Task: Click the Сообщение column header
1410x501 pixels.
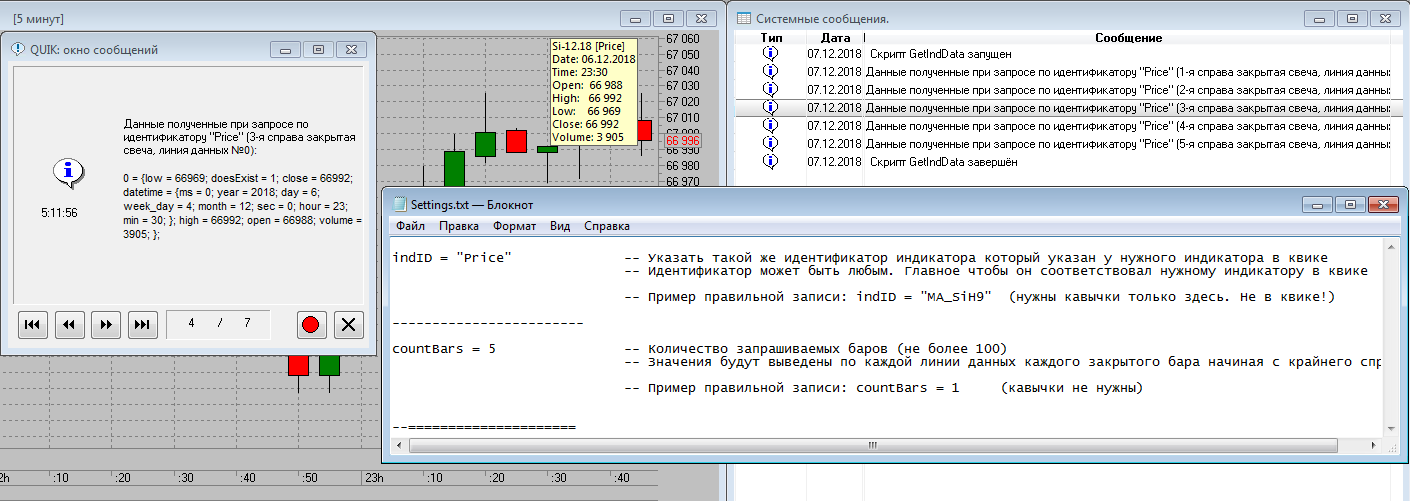Action: click(x=1128, y=38)
